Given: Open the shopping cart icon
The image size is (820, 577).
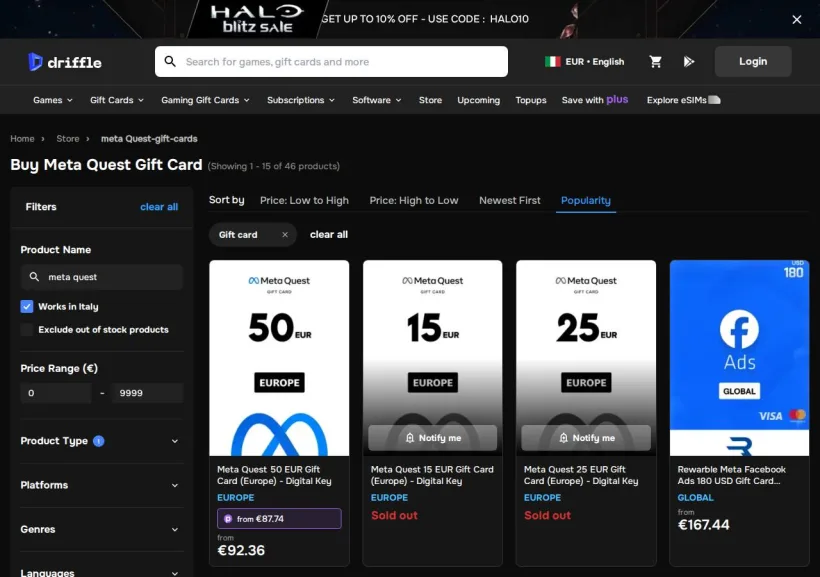Looking at the screenshot, I should (655, 62).
